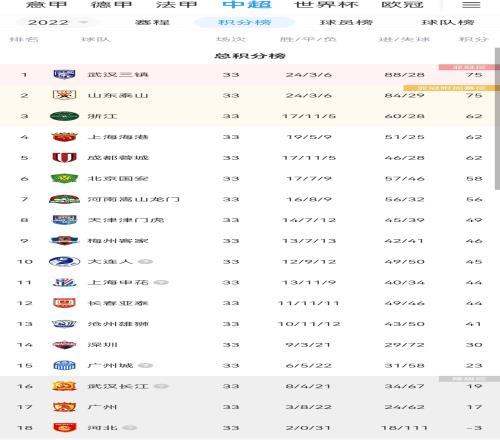Click the 北京国安 green crest
The width and height of the screenshot is (500, 440).
(64, 178)
